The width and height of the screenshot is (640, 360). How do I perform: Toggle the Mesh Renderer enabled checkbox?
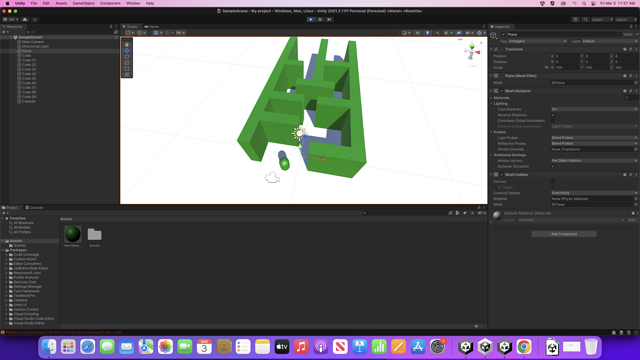click(x=502, y=91)
